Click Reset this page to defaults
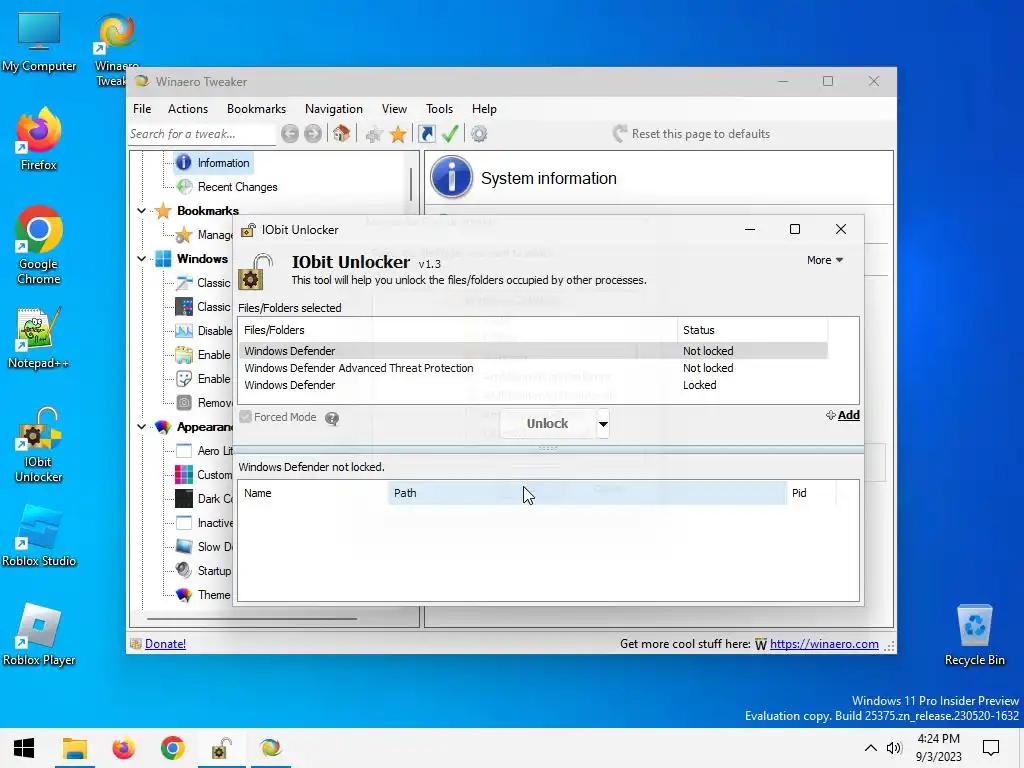1024x768 pixels. point(692,134)
